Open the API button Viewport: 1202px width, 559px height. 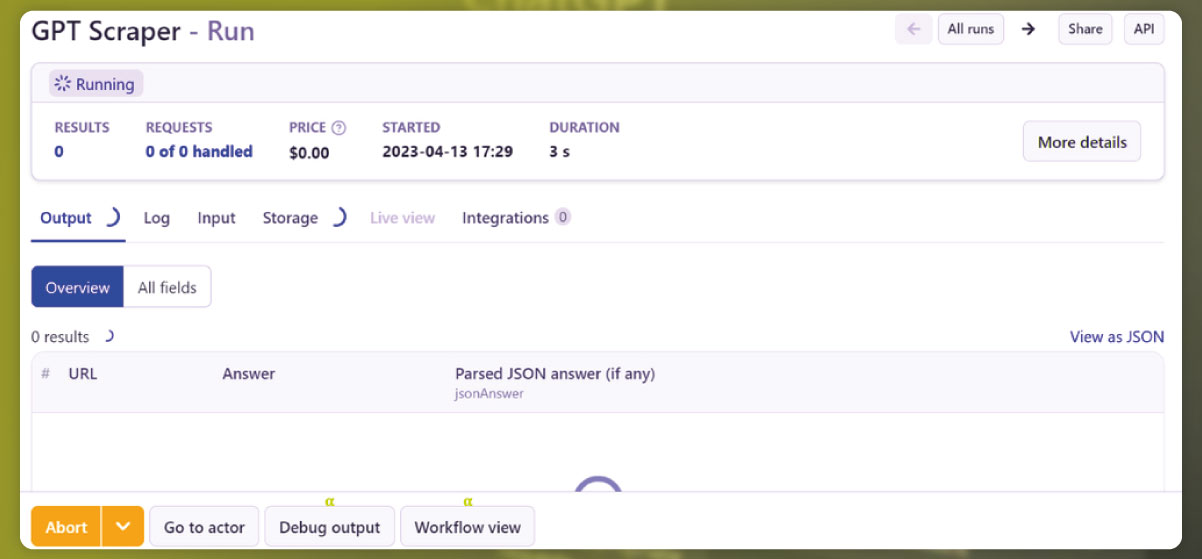pos(1144,29)
